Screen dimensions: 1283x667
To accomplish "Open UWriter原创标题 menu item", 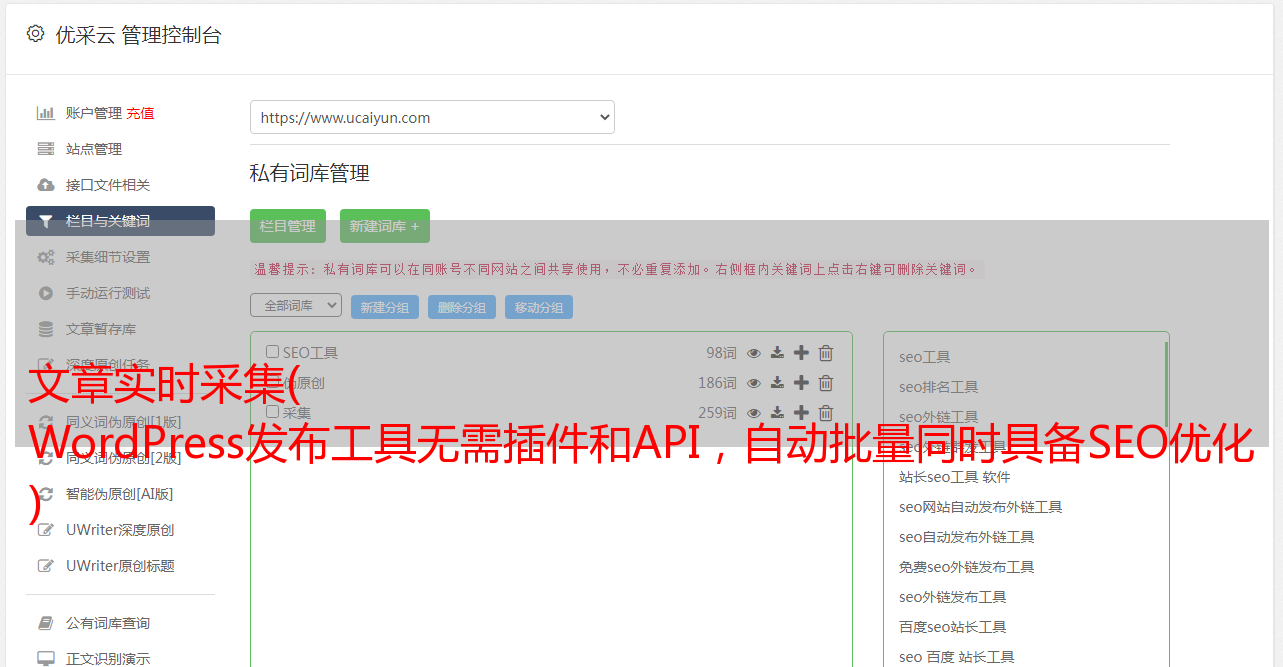I will [120, 566].
